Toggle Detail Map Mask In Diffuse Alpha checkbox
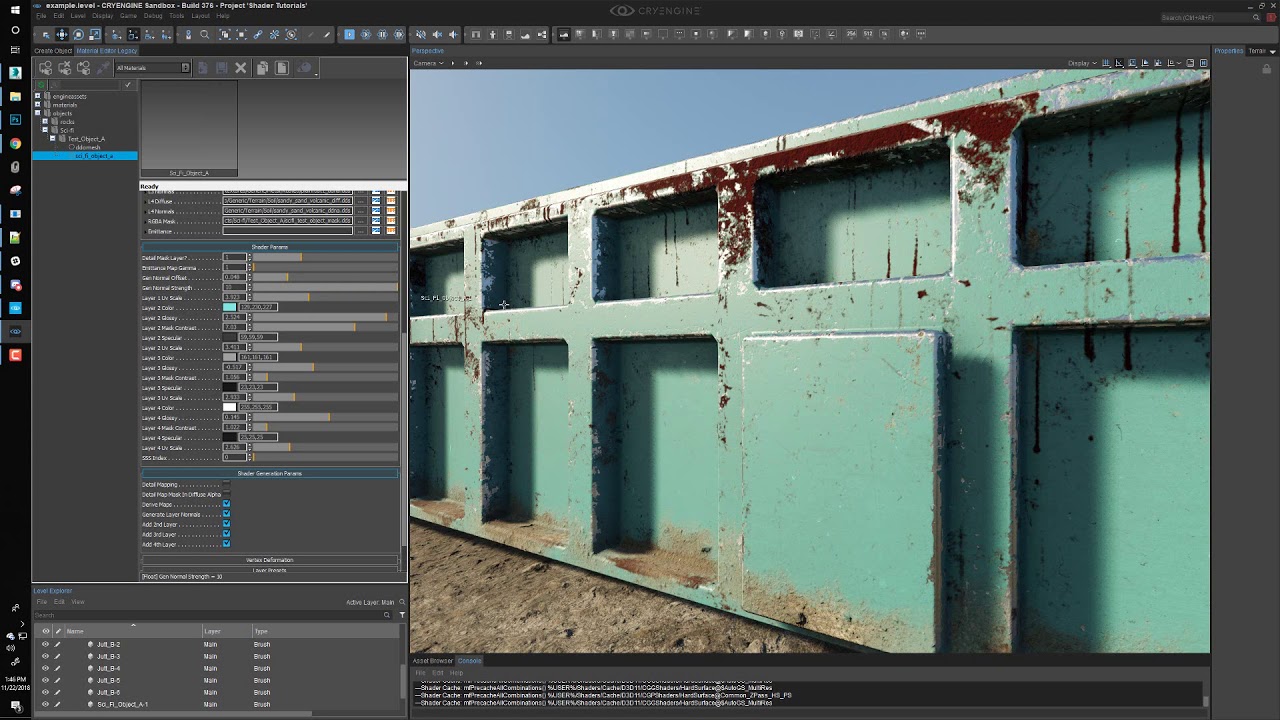The height and width of the screenshot is (720, 1280). (x=226, y=495)
